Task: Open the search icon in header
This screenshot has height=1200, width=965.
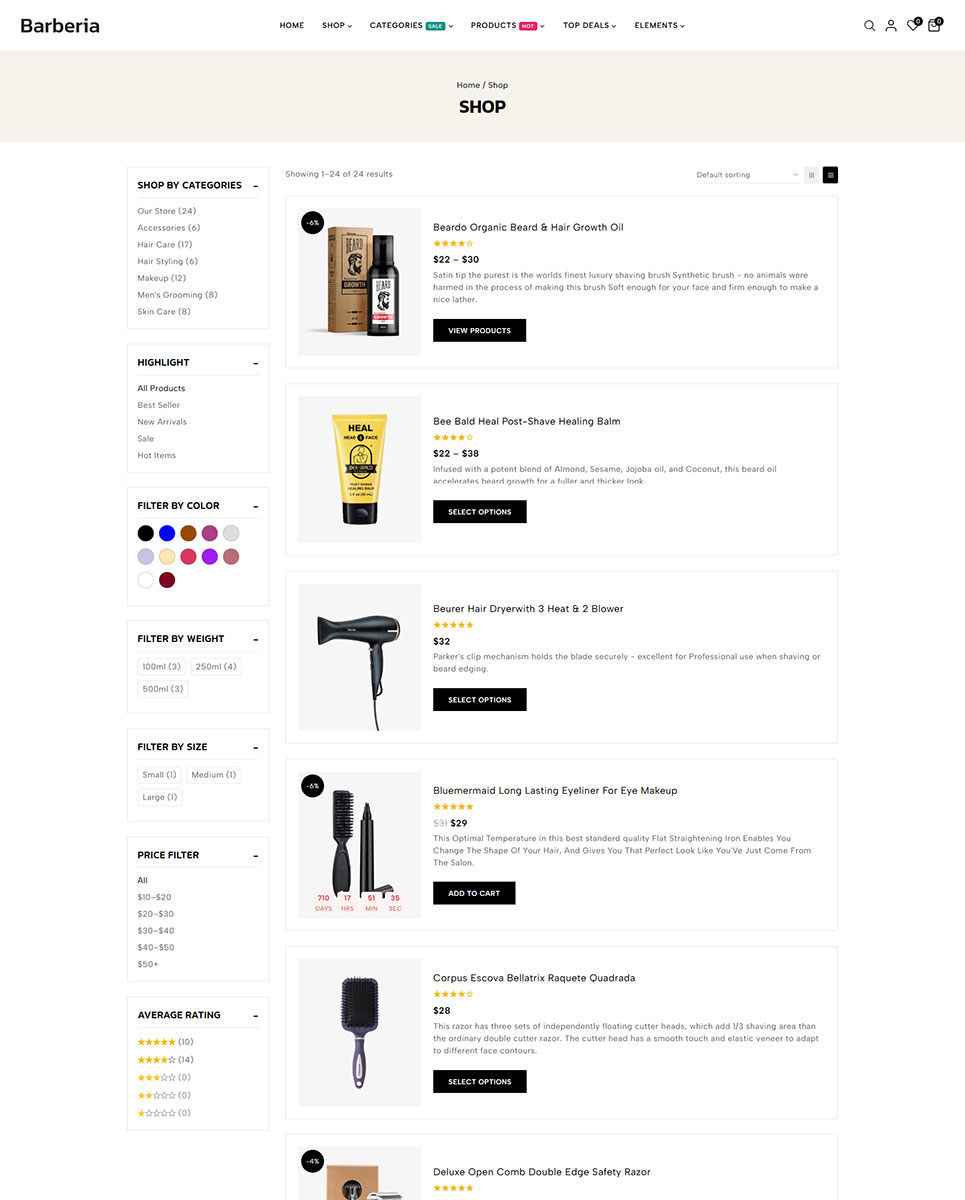Action: (869, 26)
